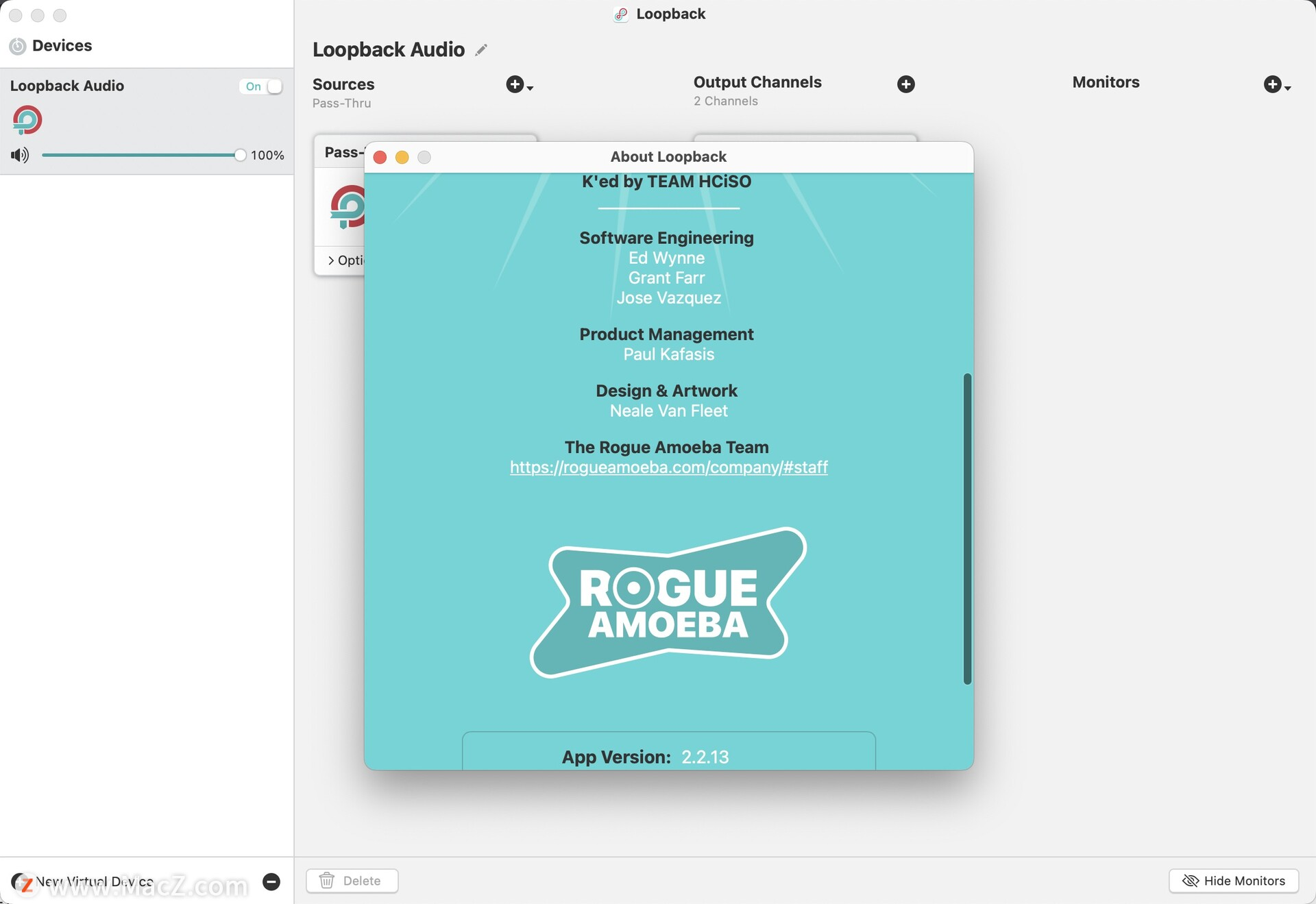Close the About Loopback window
This screenshot has height=904, width=1316.
(x=380, y=157)
